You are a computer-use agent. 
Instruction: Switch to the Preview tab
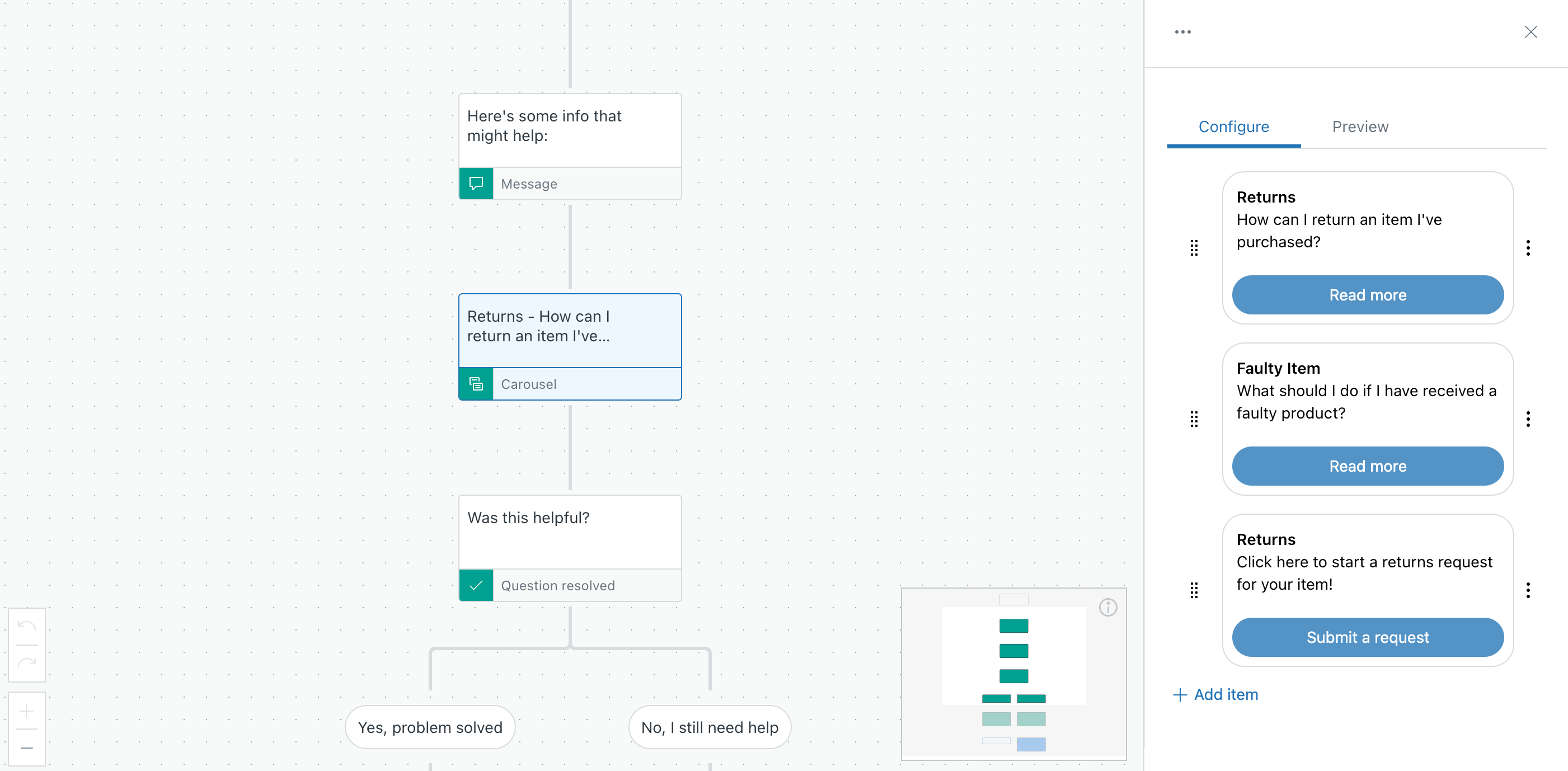point(1360,126)
